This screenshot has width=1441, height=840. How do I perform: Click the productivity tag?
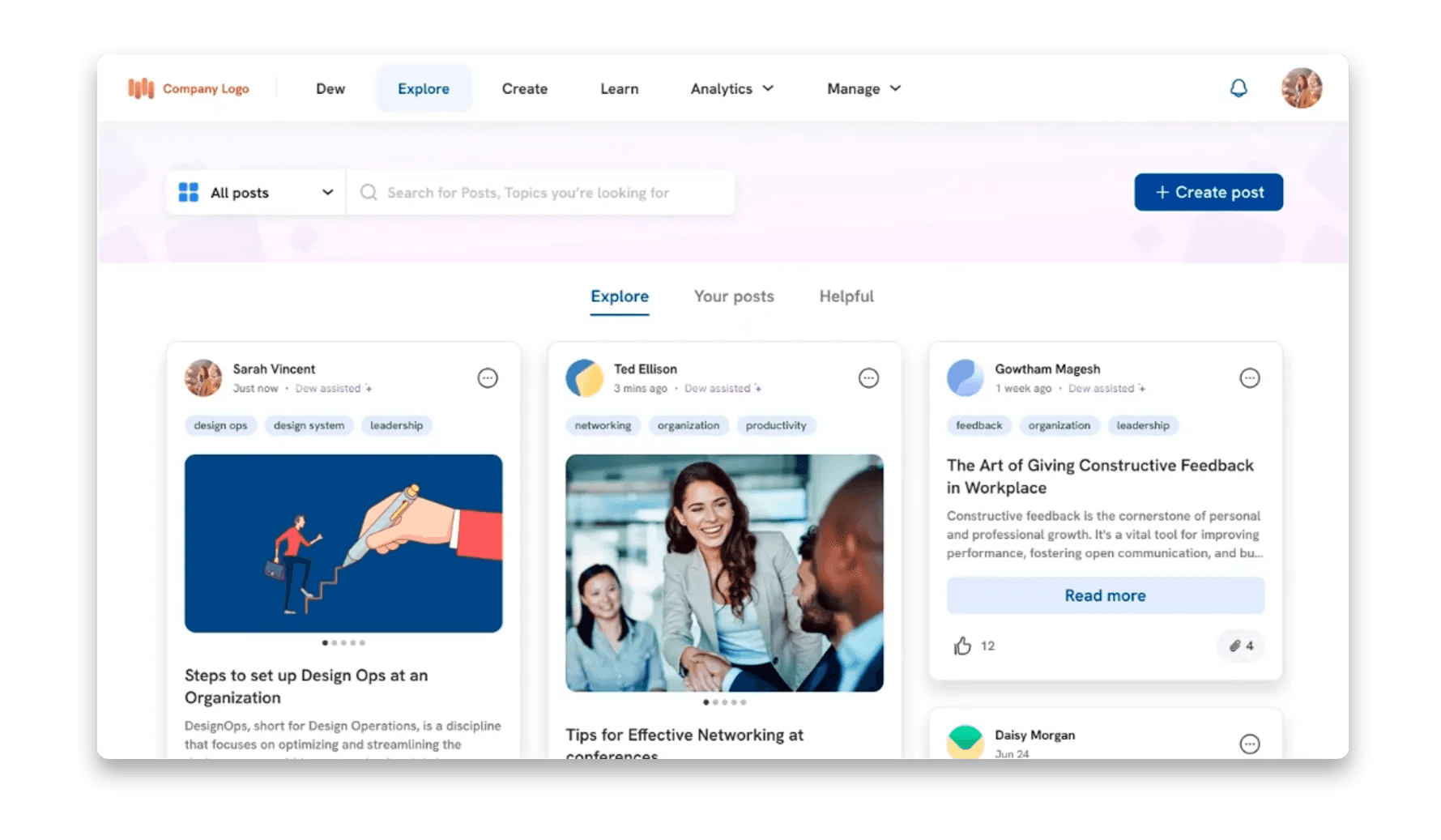[x=776, y=425]
